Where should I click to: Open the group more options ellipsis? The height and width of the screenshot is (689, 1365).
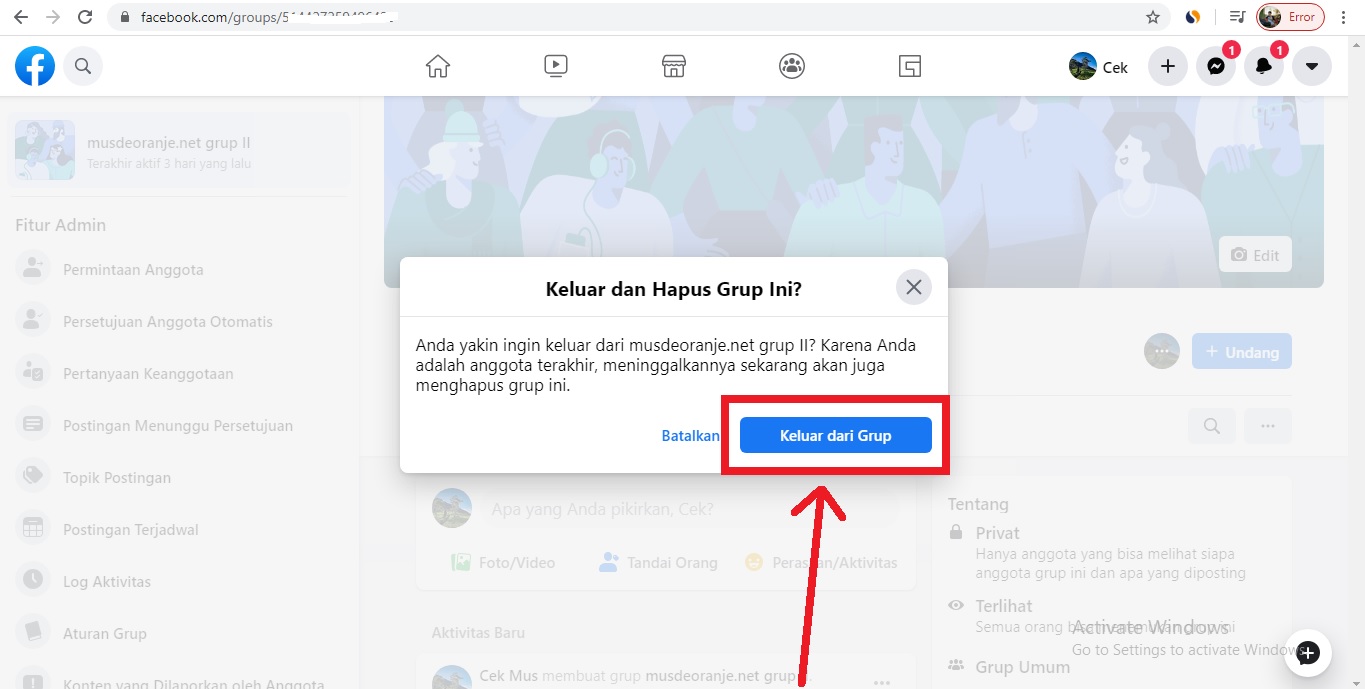1268,427
